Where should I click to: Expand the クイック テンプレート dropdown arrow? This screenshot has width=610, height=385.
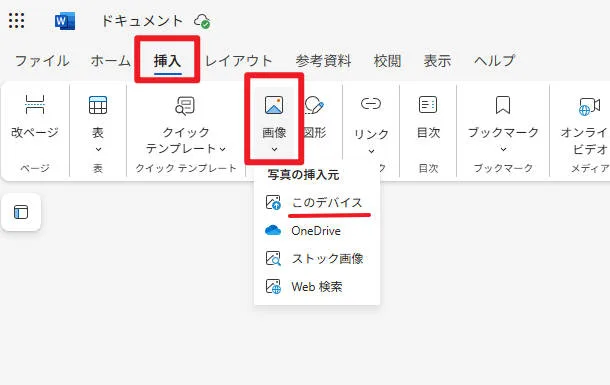point(223,149)
